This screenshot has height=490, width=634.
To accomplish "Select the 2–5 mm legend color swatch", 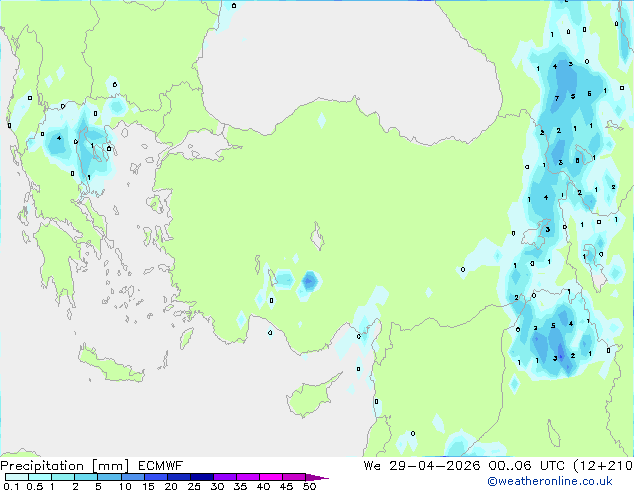I will [86, 477].
